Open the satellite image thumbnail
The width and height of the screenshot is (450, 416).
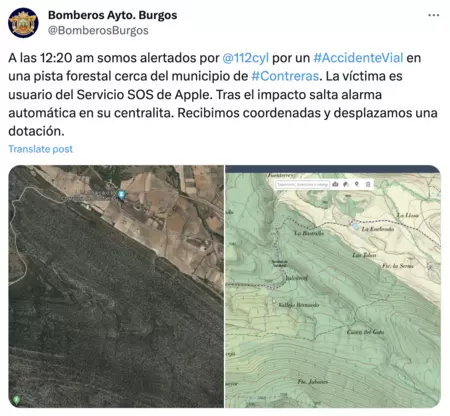[x=116, y=286]
